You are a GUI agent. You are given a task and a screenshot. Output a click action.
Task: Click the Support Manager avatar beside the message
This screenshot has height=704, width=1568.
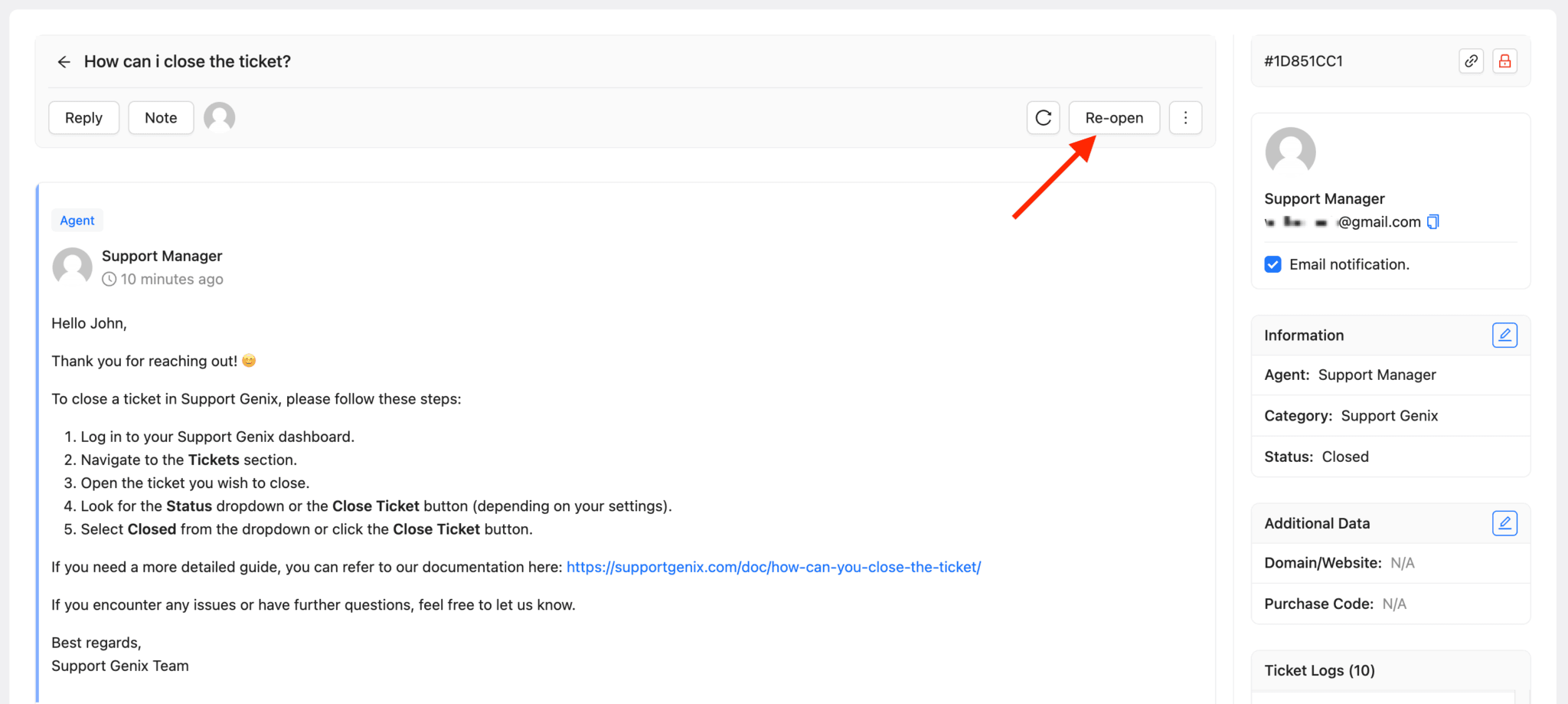click(72, 267)
